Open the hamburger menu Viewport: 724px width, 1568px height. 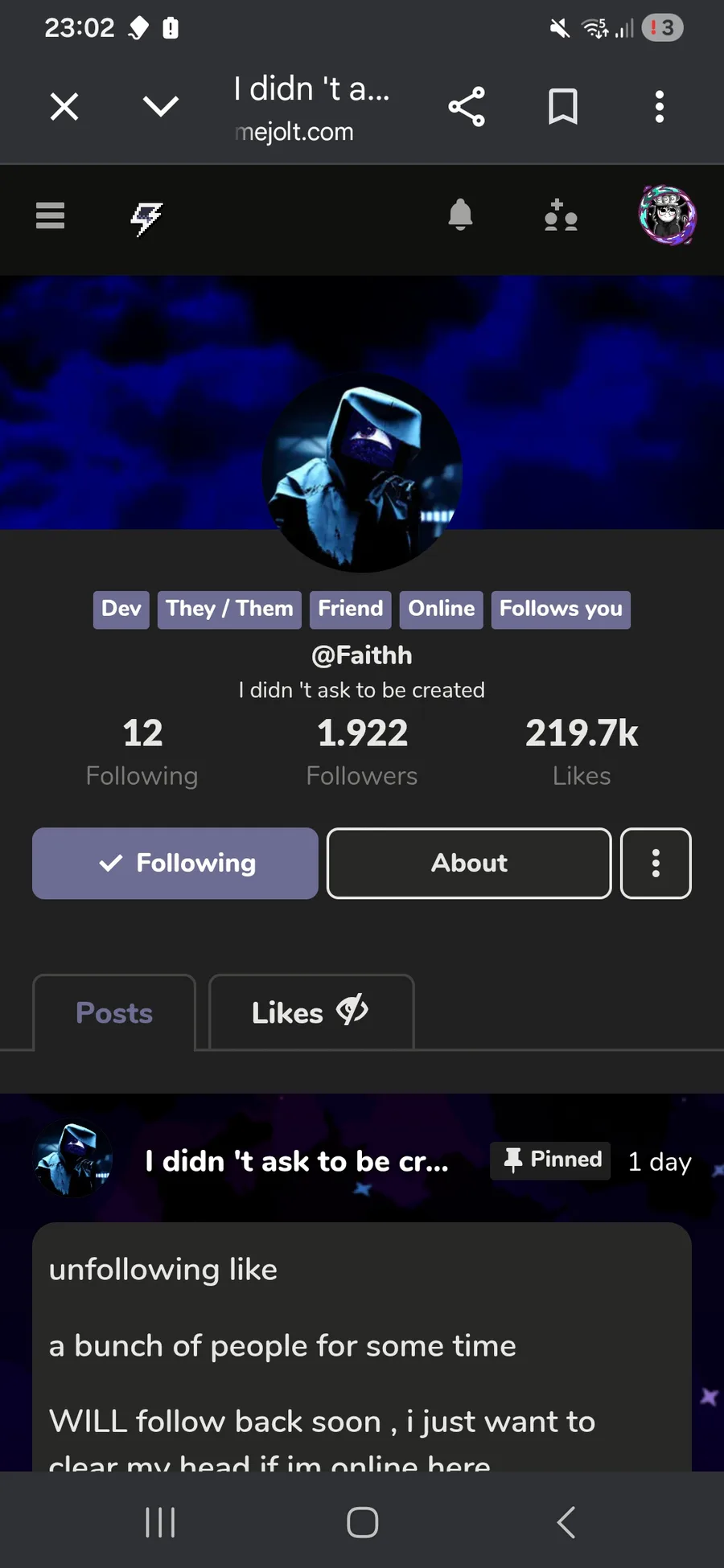(x=50, y=215)
